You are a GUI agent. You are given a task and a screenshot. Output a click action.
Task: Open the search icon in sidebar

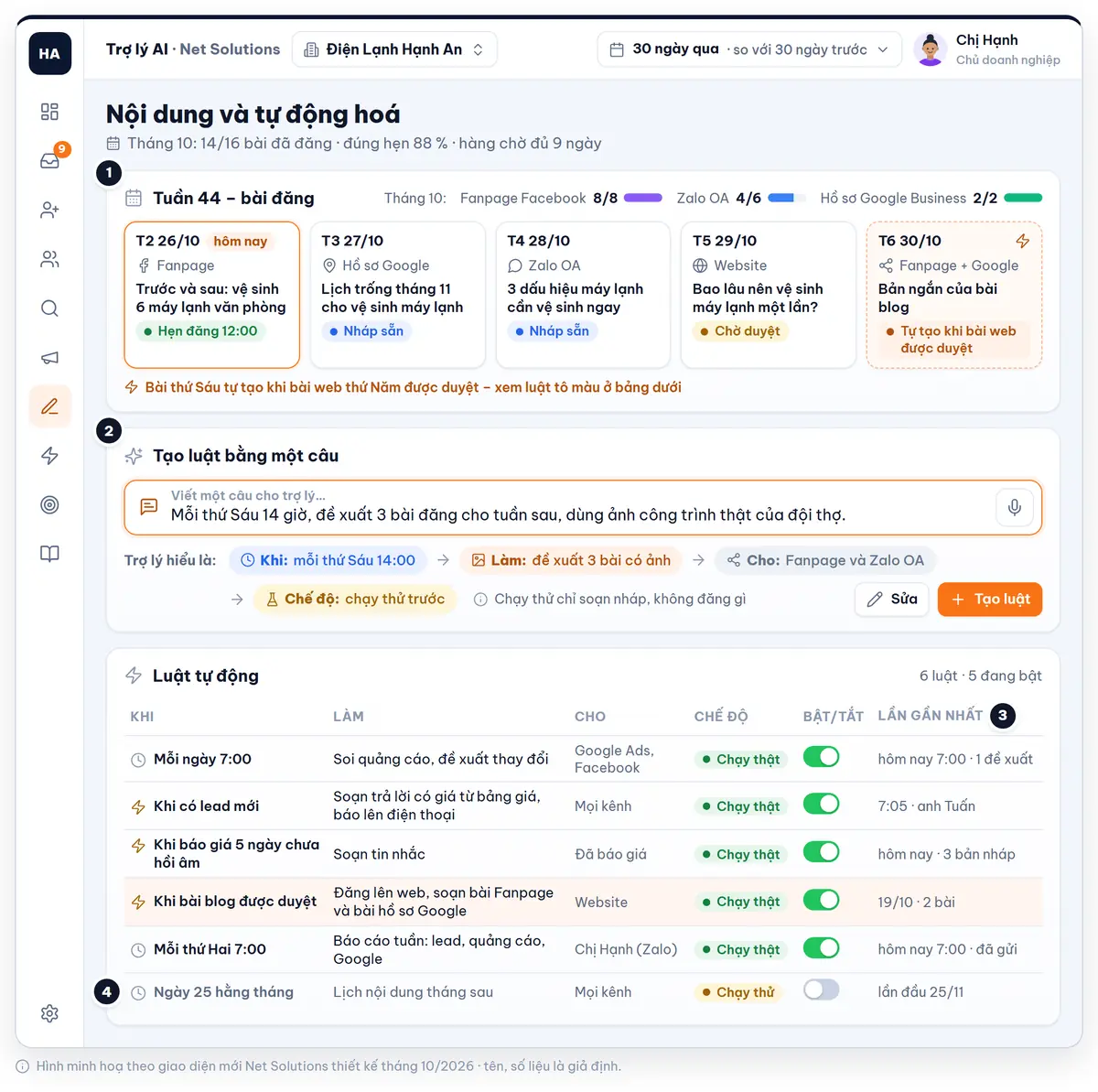pos(49,308)
